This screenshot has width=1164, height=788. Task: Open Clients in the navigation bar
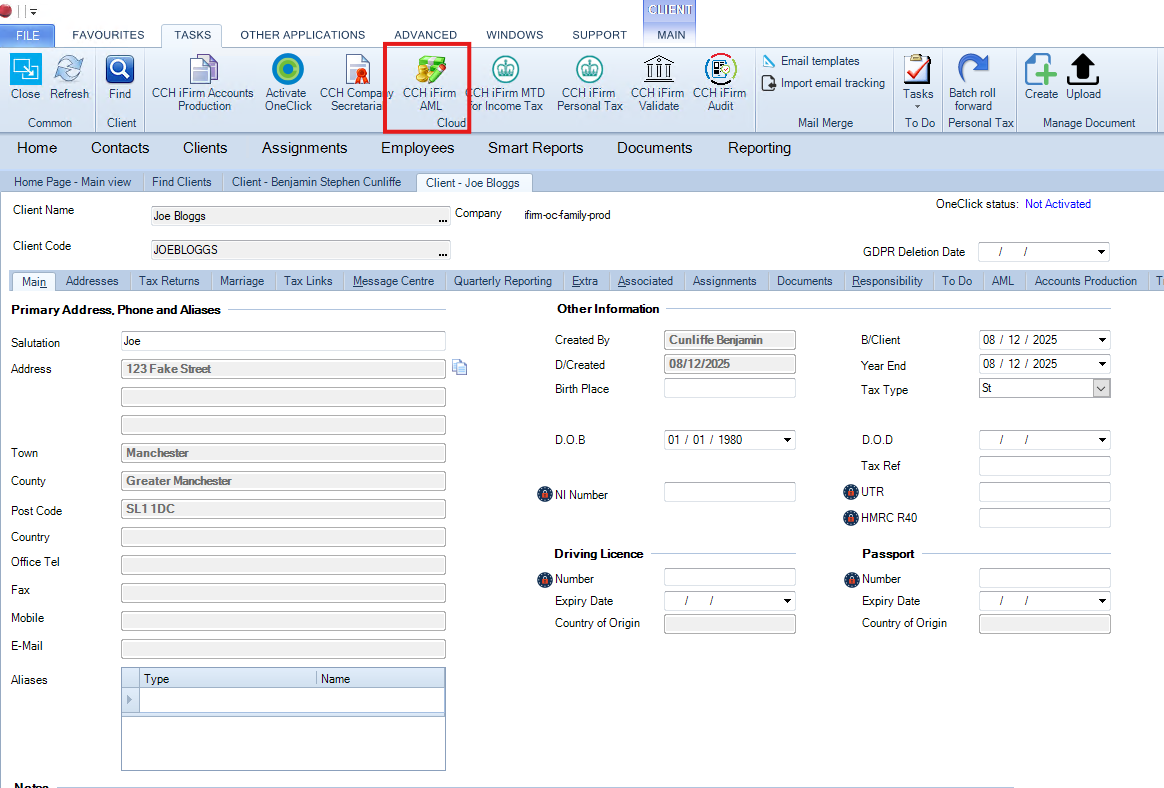[x=205, y=148]
